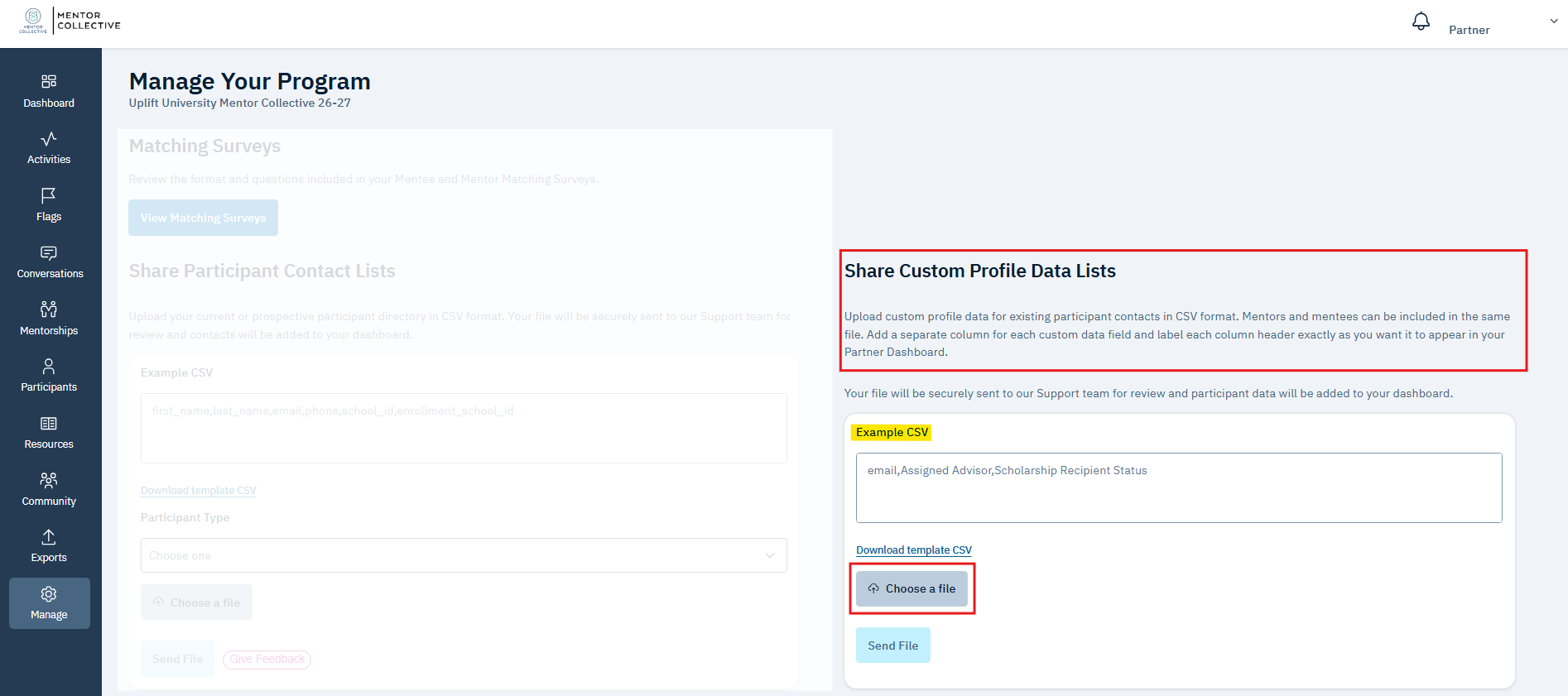
Task: Open the Participant Type 'Choose one' dropdown
Action: click(x=464, y=555)
